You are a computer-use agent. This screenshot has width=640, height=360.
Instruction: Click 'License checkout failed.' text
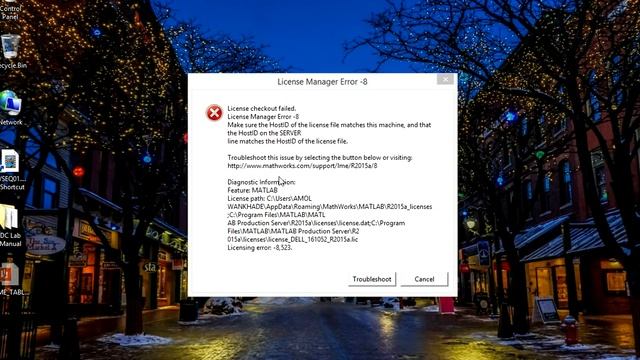[x=262, y=109]
